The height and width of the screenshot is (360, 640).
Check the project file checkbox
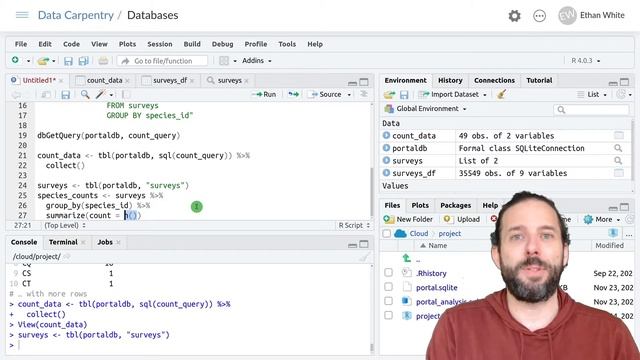click(x=388, y=315)
